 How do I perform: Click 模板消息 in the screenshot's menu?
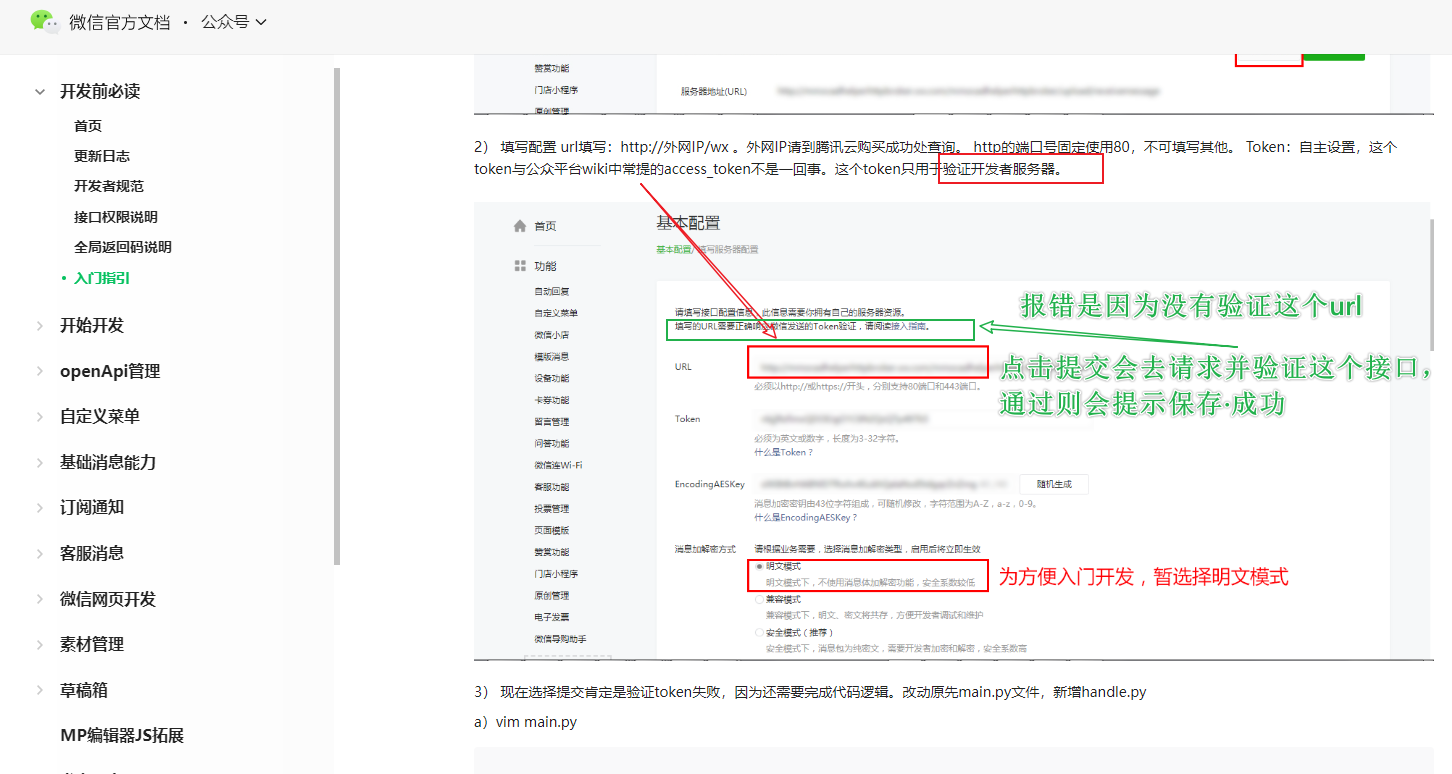point(551,356)
